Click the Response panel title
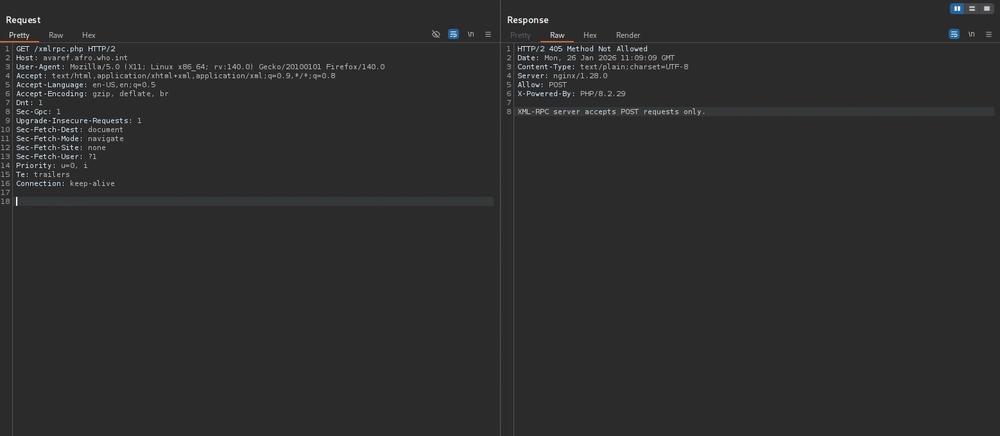The height and width of the screenshot is (436, 1000). 527,20
